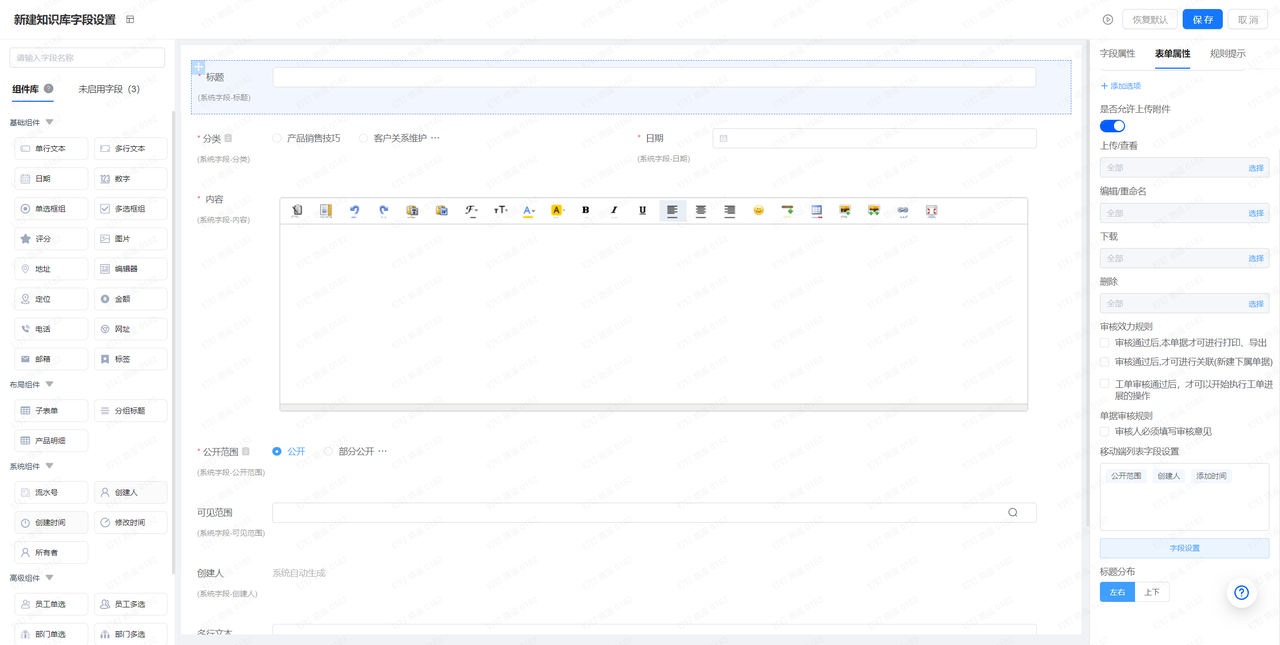Screen dimensions: 1280x645
Task: Click the undo icon in editor toolbar
Action: click(354, 210)
